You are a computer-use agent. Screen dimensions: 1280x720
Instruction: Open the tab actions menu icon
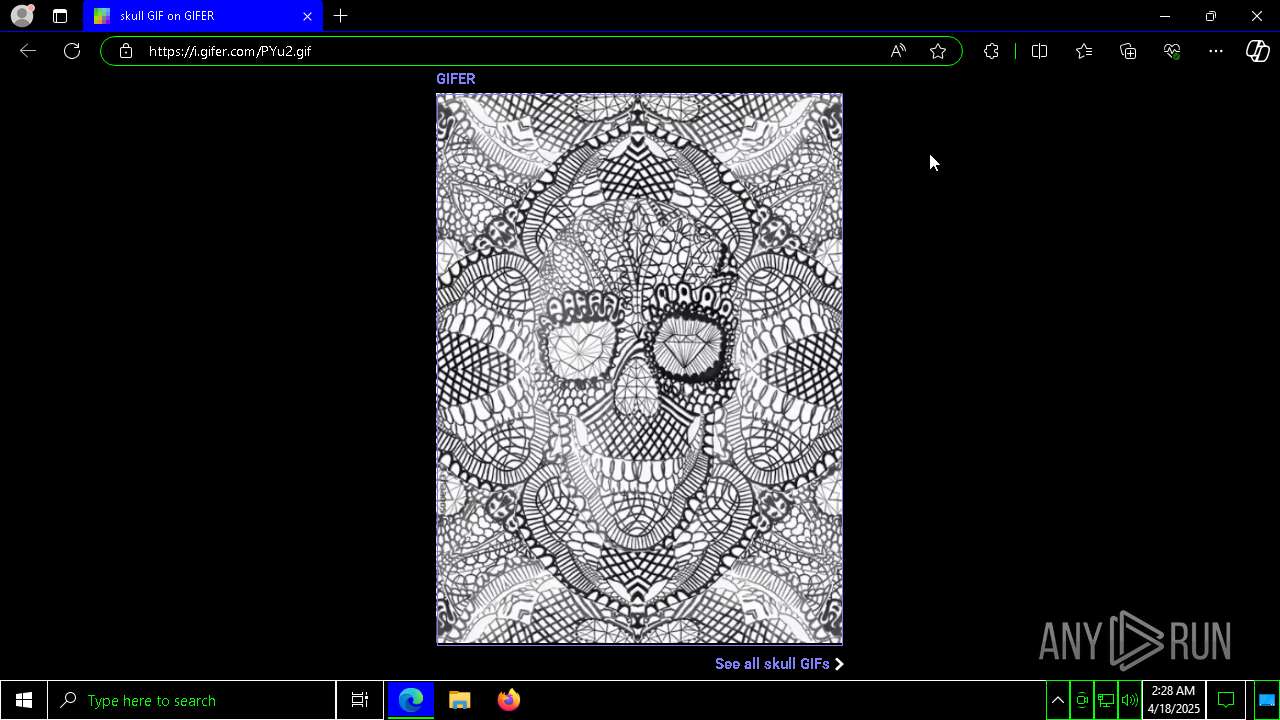coord(60,16)
